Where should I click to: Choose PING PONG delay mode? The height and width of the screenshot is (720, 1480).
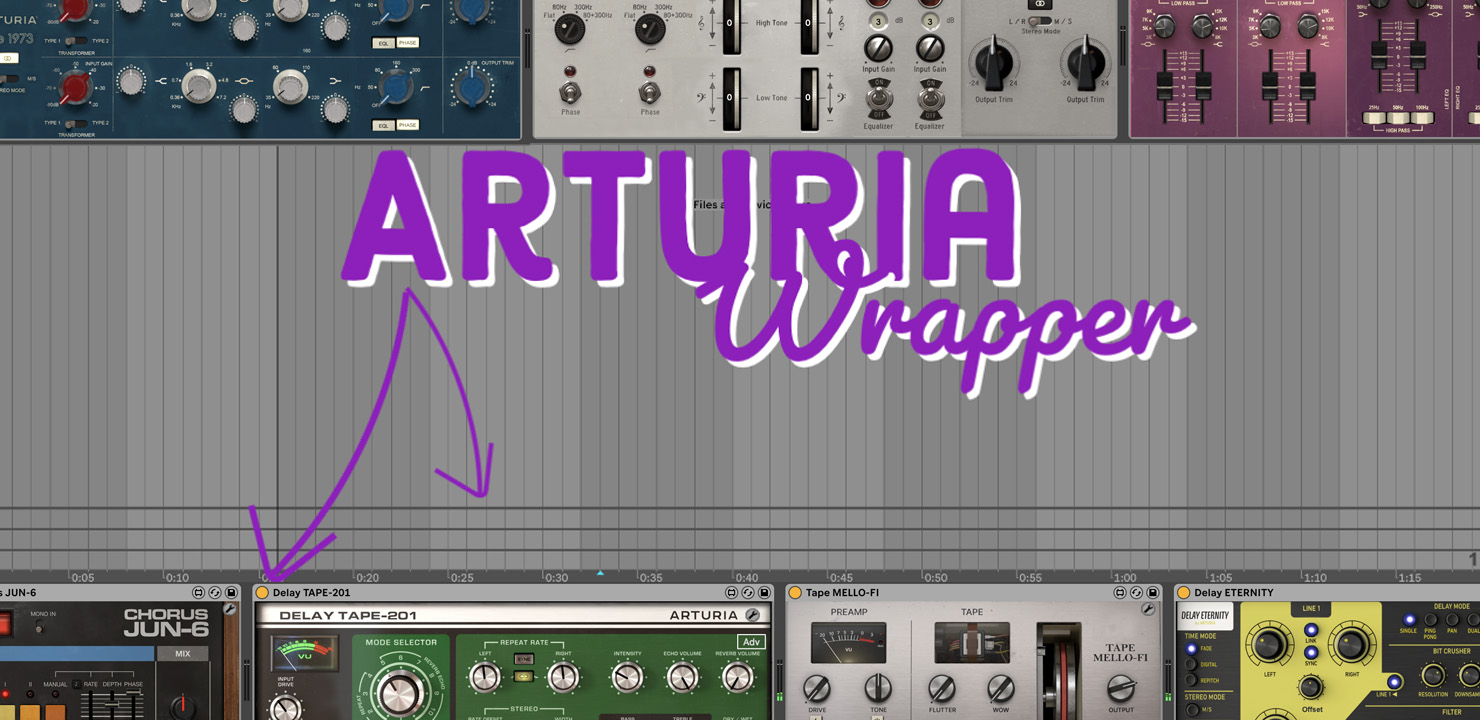click(x=1431, y=621)
